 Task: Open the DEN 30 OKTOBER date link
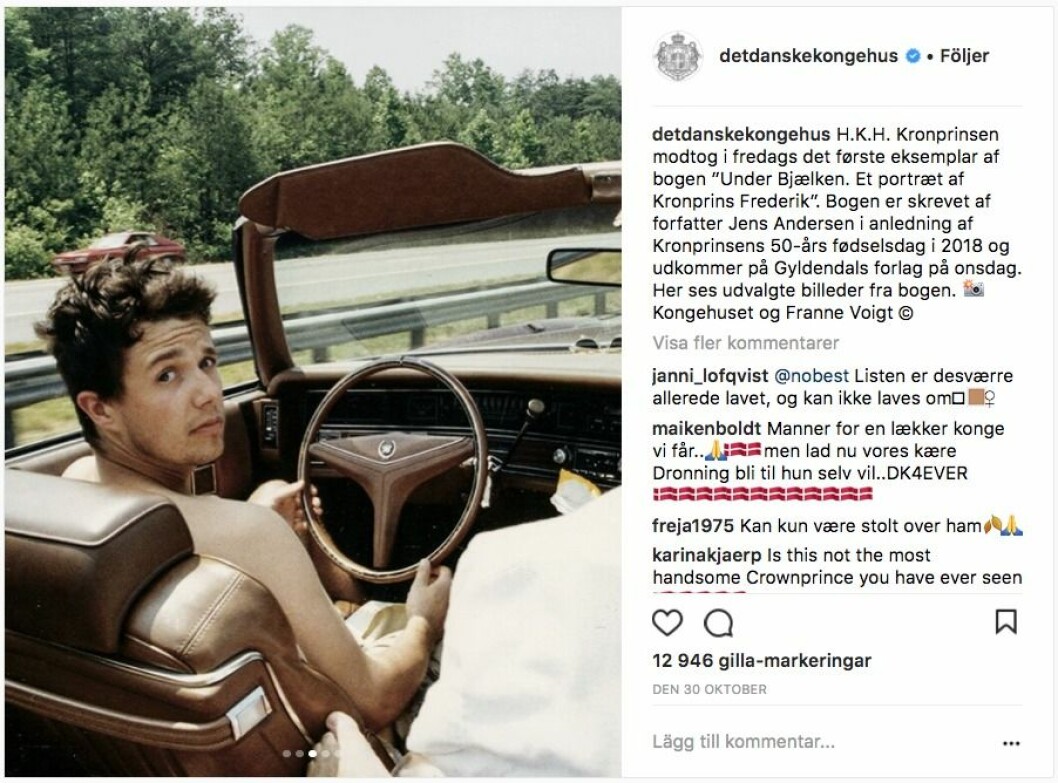coord(709,689)
